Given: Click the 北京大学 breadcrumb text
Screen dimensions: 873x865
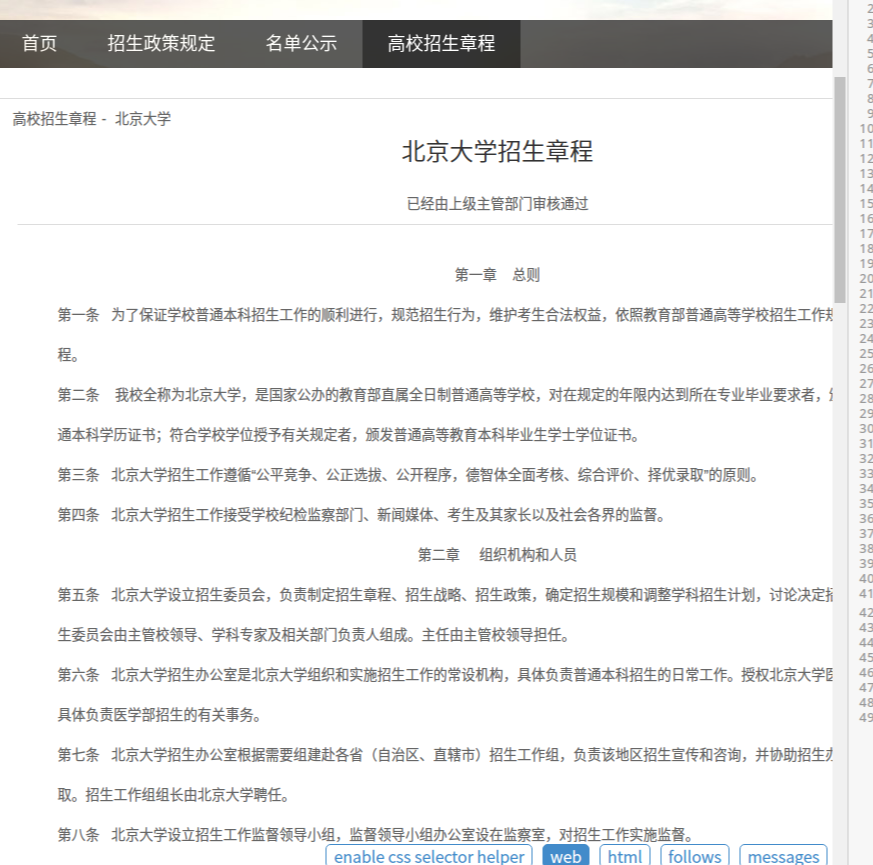Looking at the screenshot, I should point(143,119).
